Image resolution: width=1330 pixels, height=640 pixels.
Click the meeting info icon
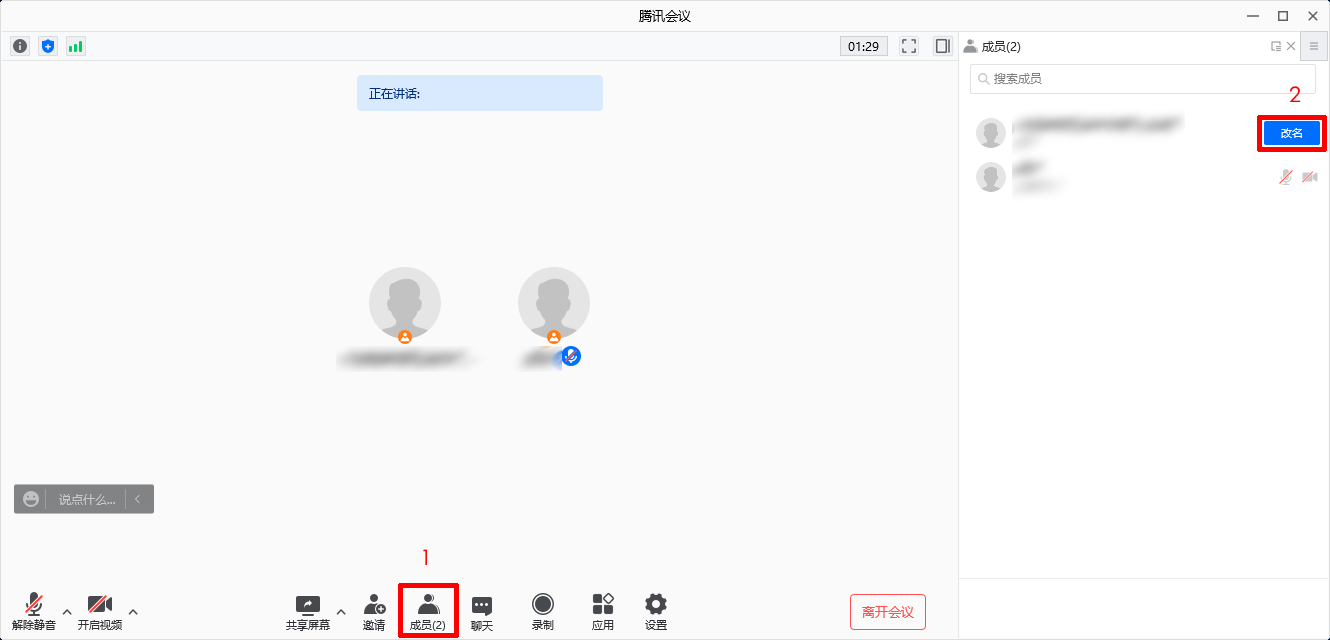tap(20, 46)
